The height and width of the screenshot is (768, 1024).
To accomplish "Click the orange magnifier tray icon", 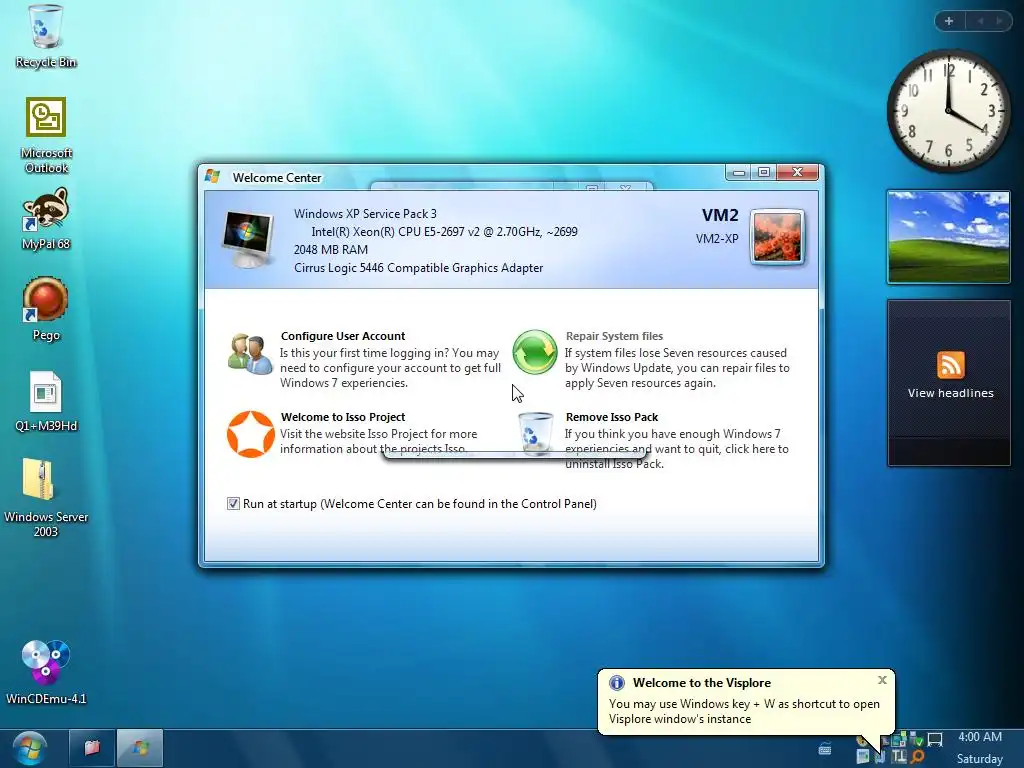I will click(918, 757).
